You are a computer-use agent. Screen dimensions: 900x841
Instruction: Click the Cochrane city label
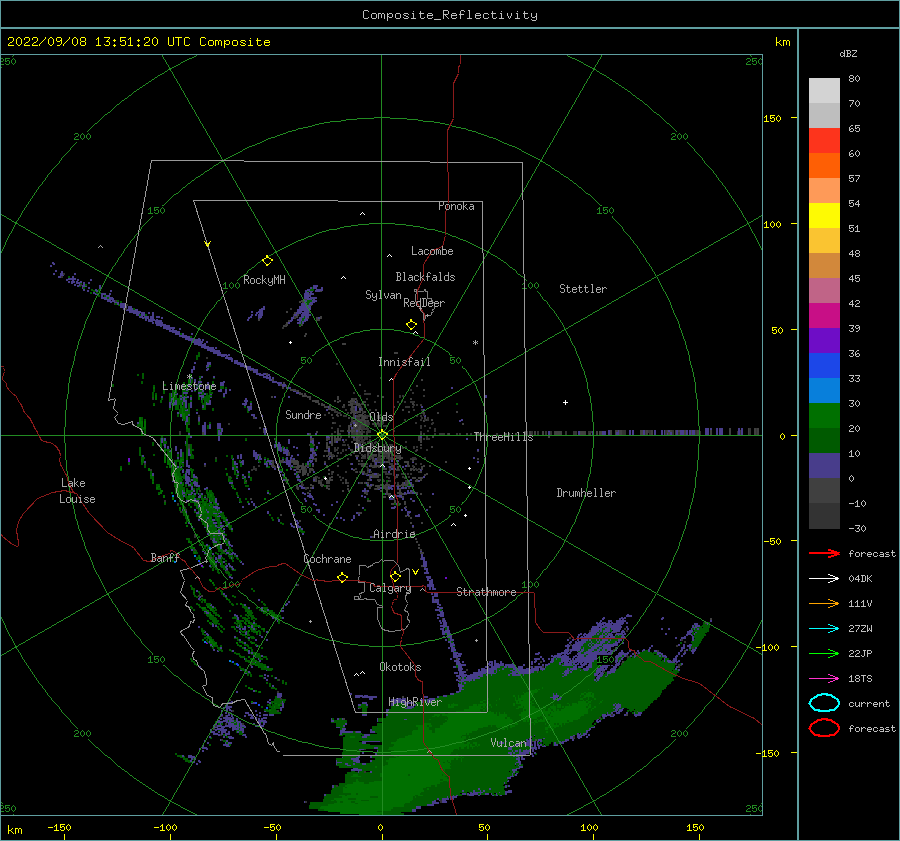pyautogui.click(x=327, y=559)
